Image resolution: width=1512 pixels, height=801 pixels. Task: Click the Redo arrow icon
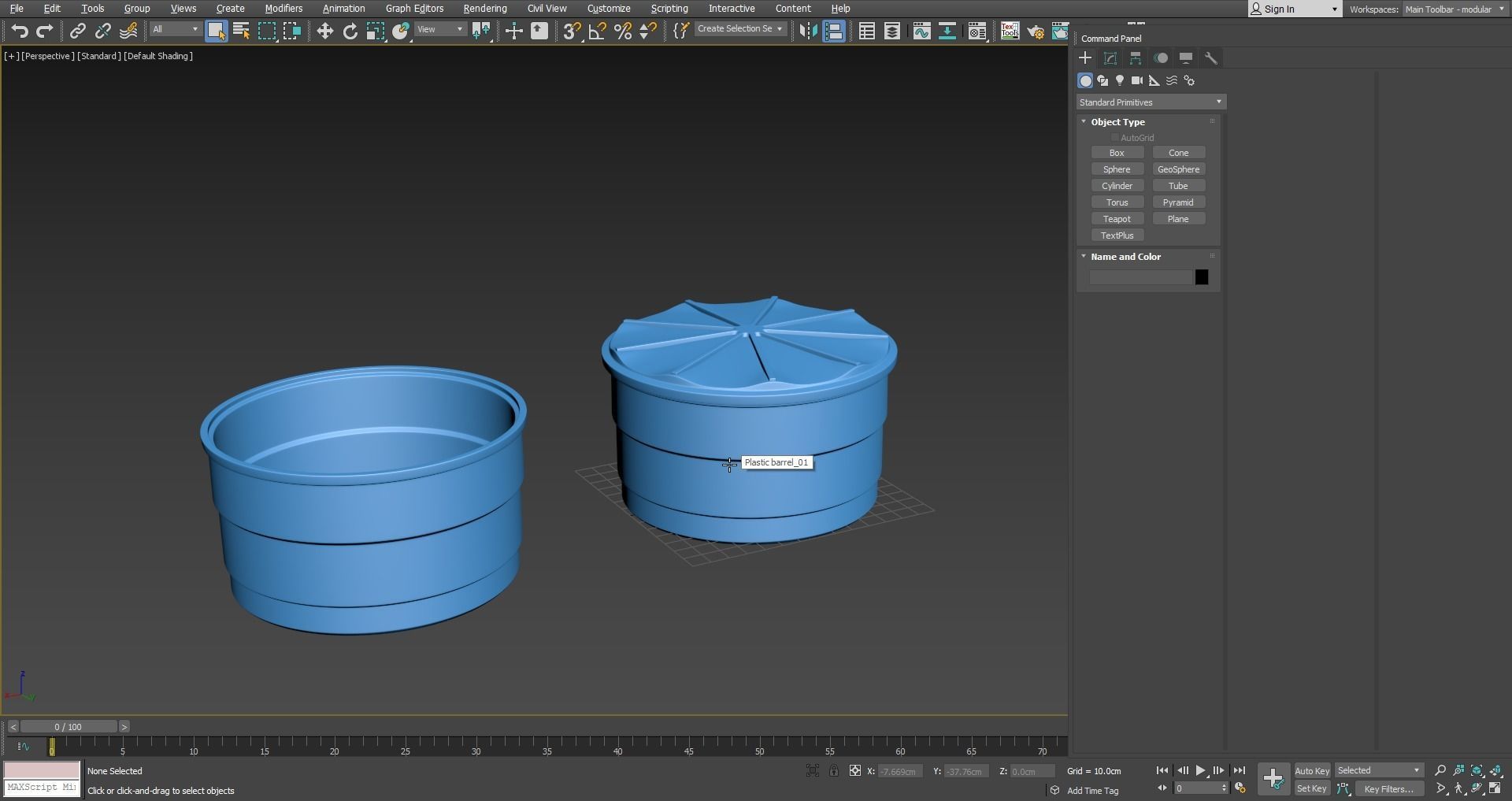coord(45,31)
